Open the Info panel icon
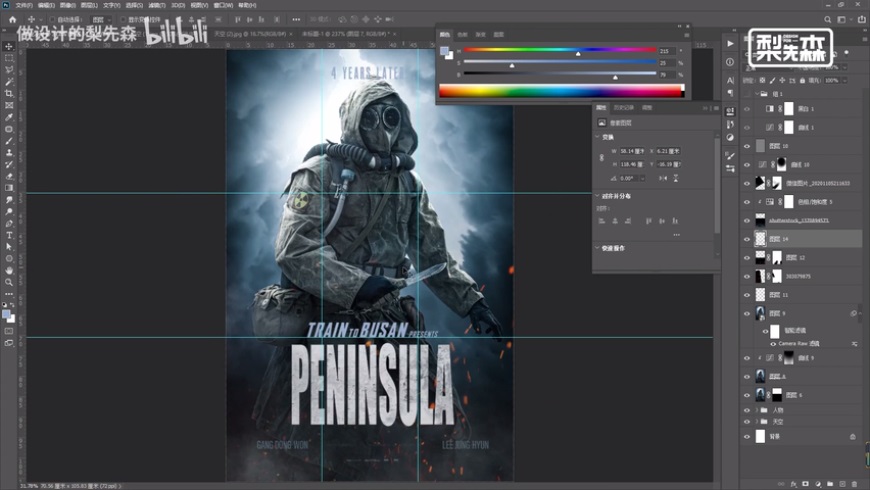This screenshot has width=870, height=490. click(x=730, y=62)
